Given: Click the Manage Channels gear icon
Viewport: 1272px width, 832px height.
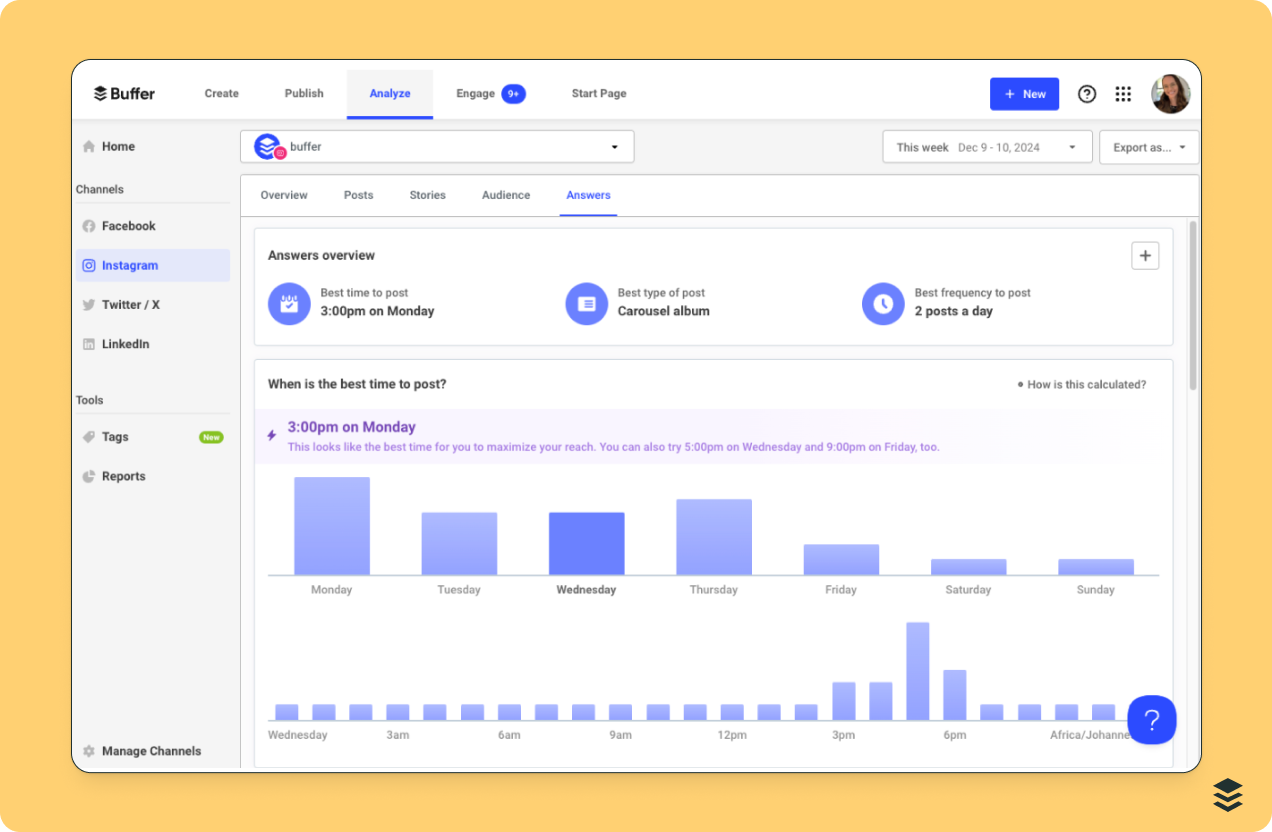Looking at the screenshot, I should tap(89, 751).
